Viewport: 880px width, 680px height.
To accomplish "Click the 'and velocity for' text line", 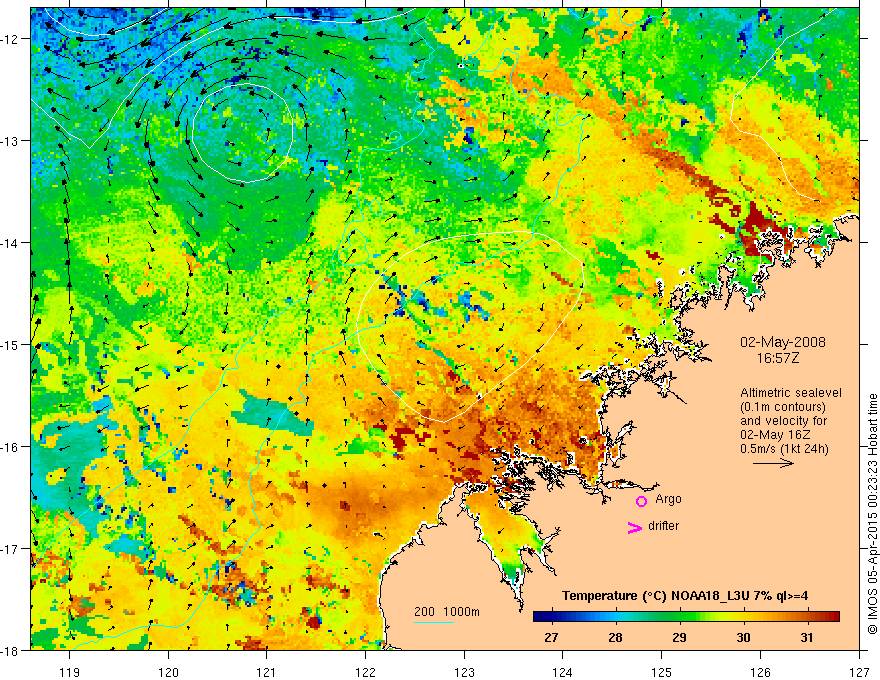I will (x=783, y=421).
